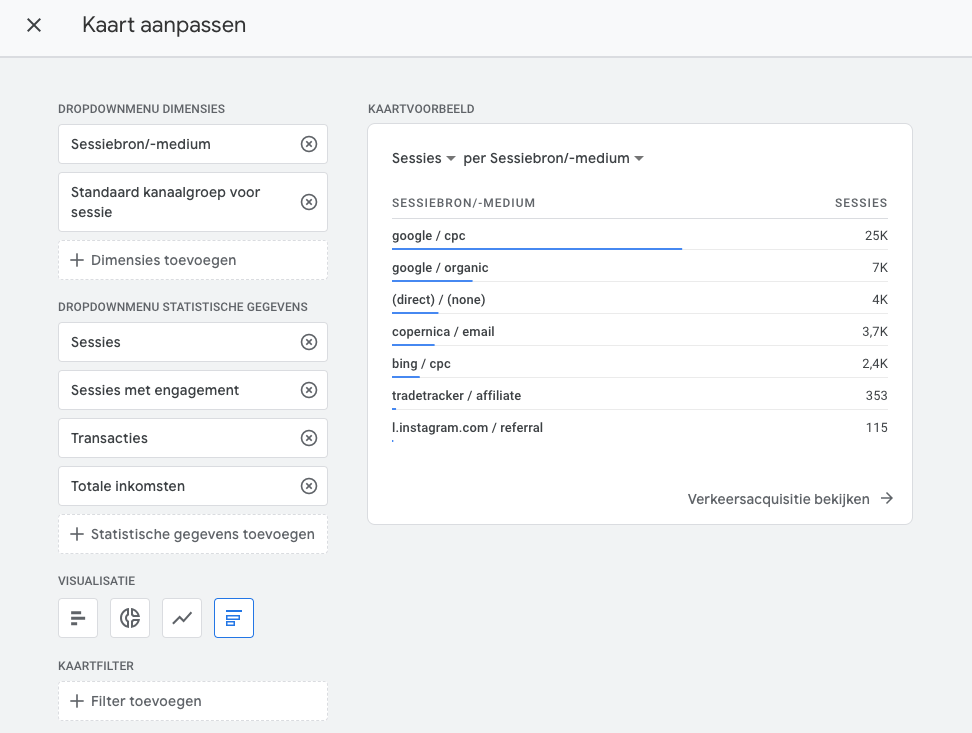The width and height of the screenshot is (972, 733).
Task: Remove the Transacties metric
Action: 309,438
